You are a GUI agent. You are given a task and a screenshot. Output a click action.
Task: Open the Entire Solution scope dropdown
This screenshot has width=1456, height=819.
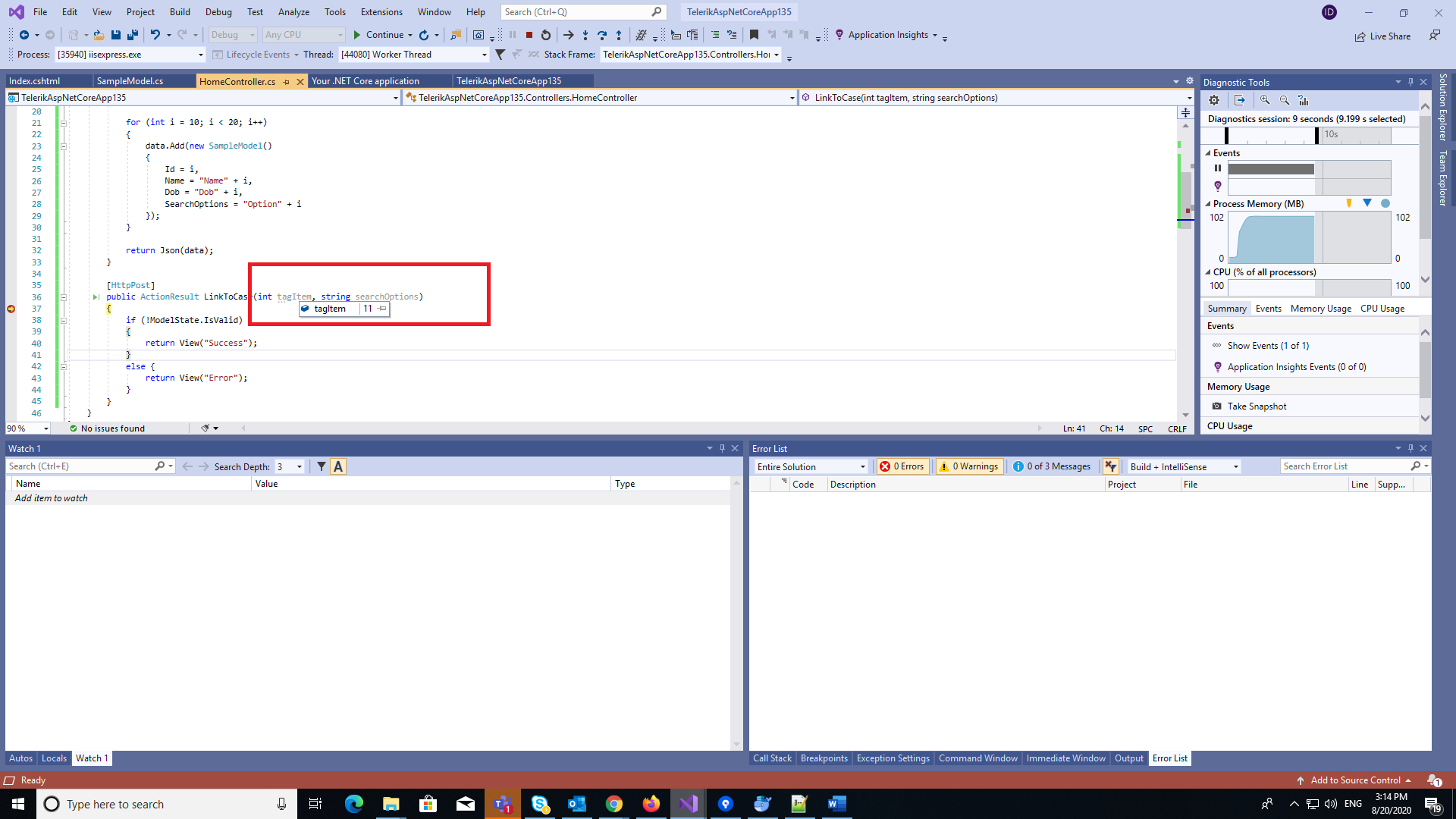pos(810,466)
